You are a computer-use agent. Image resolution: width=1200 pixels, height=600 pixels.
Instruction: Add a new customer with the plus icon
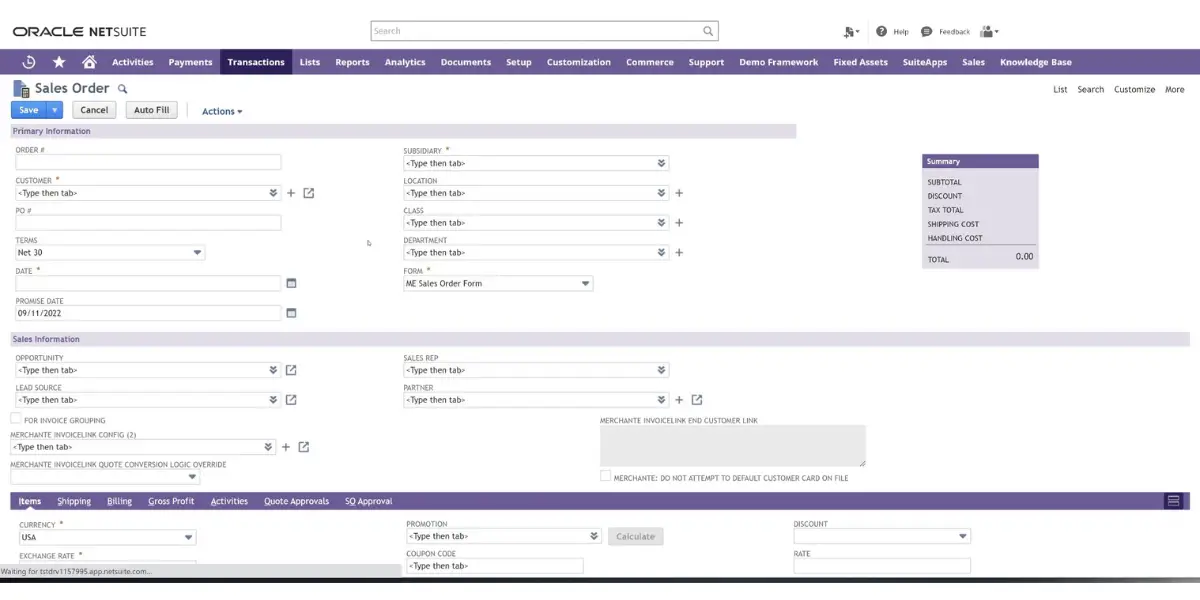point(291,193)
